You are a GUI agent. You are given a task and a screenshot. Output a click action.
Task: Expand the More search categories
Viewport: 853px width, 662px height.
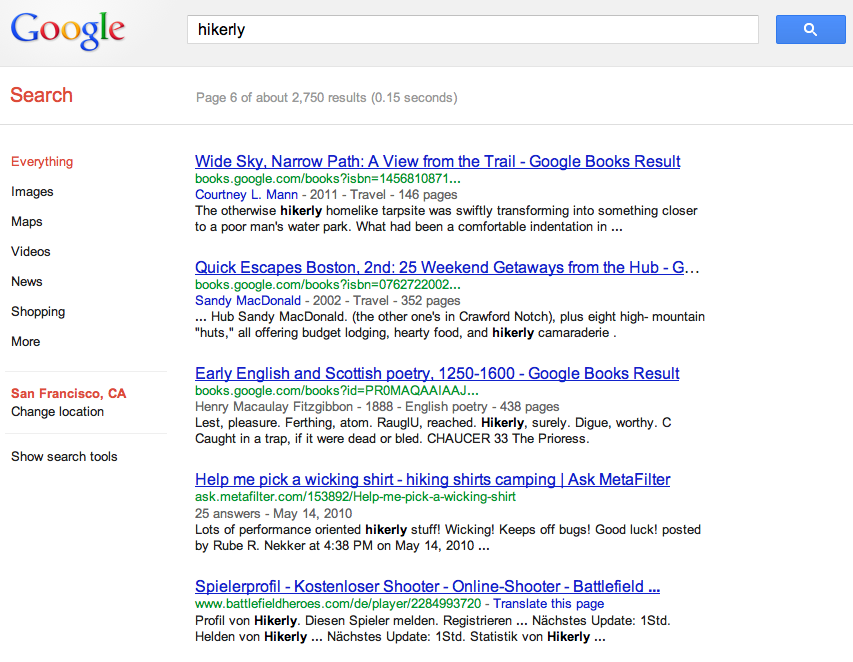(26, 342)
